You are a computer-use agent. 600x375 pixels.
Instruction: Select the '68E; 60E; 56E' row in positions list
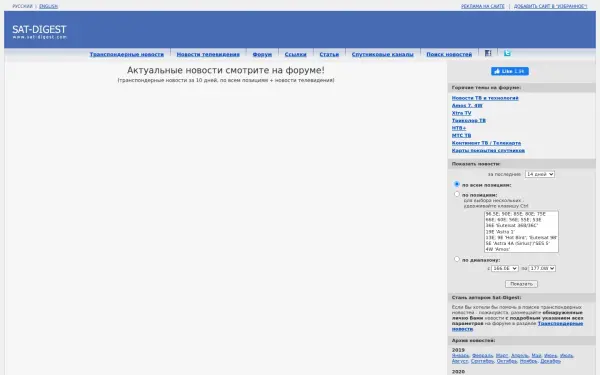521,220
